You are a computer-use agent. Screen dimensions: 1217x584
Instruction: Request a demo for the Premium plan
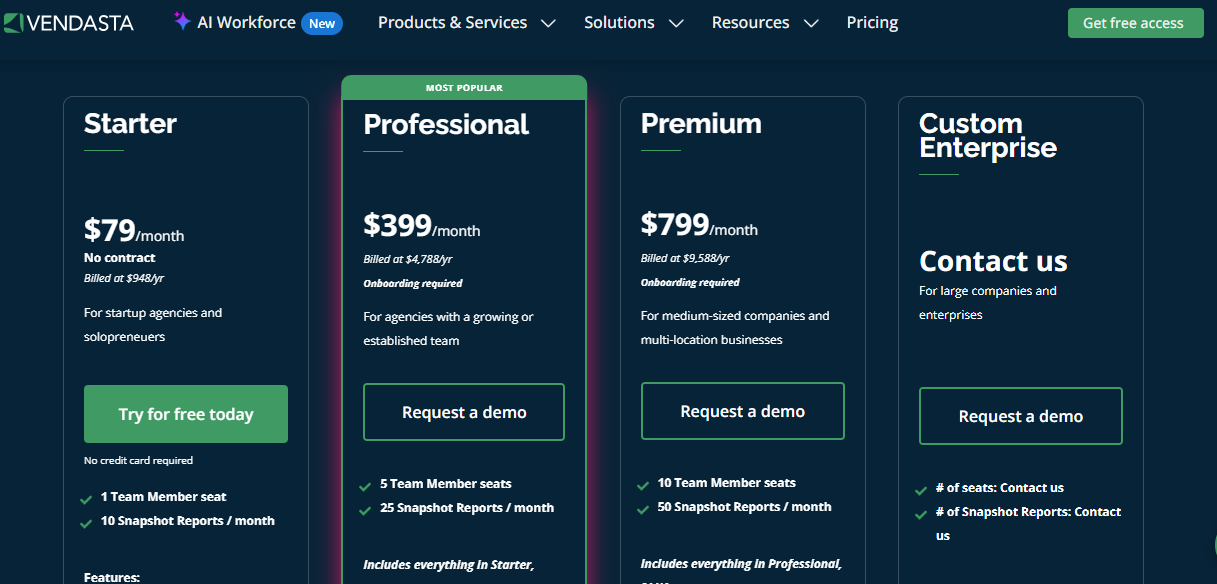tap(742, 410)
